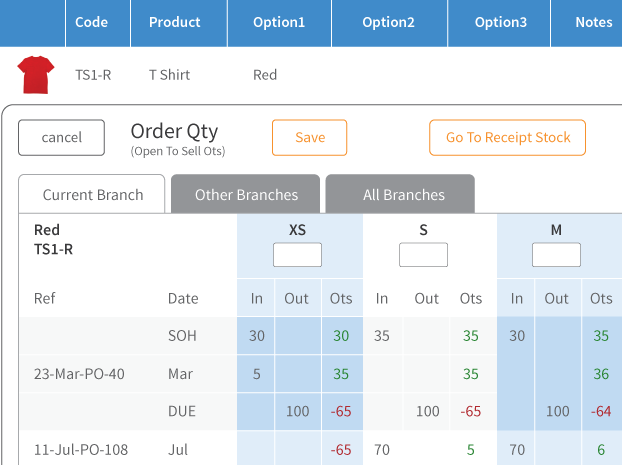
Task: Save the order quantities
Action: (x=309, y=138)
